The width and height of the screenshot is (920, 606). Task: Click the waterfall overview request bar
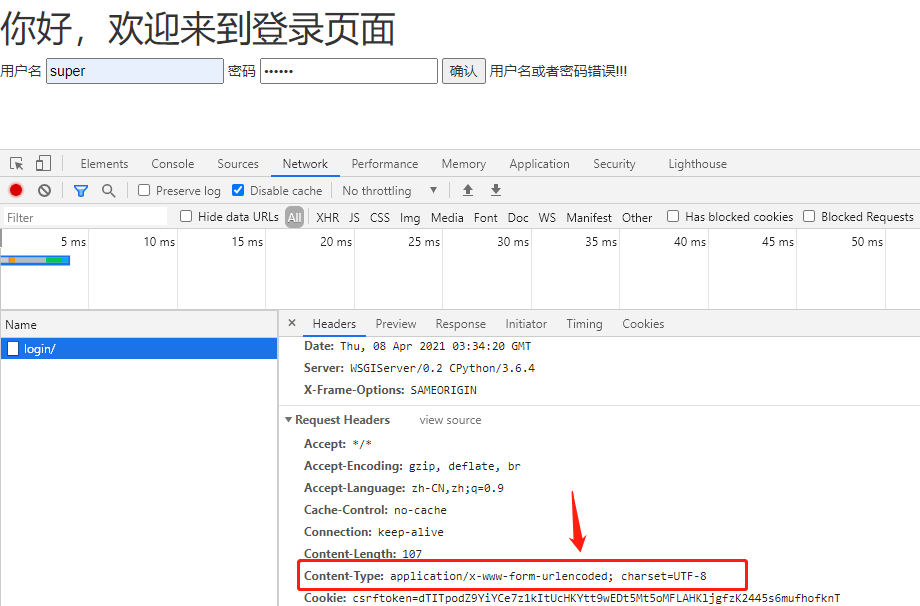35,260
